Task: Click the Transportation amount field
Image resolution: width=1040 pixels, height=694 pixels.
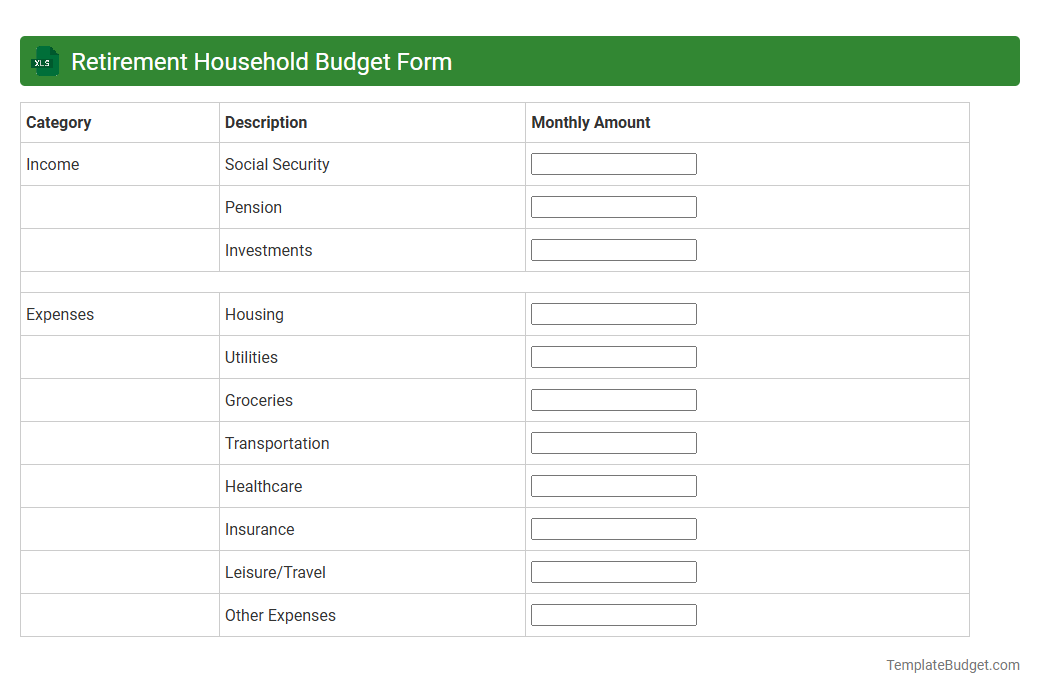Action: (613, 442)
